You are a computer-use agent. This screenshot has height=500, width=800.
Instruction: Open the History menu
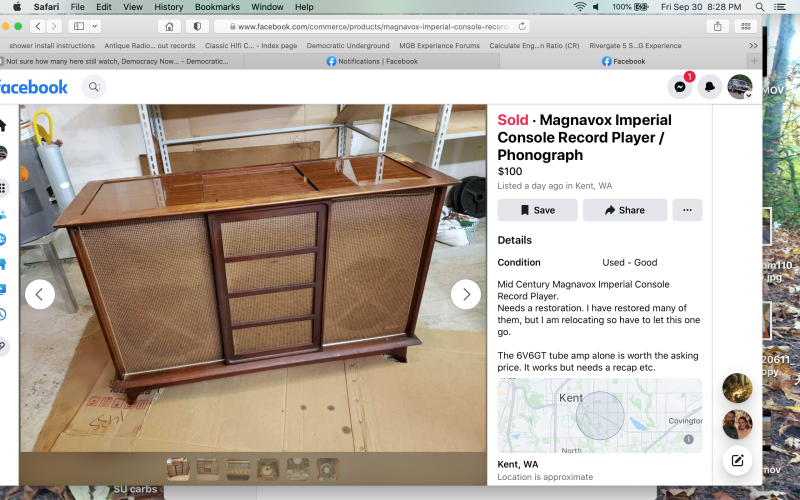[168, 7]
